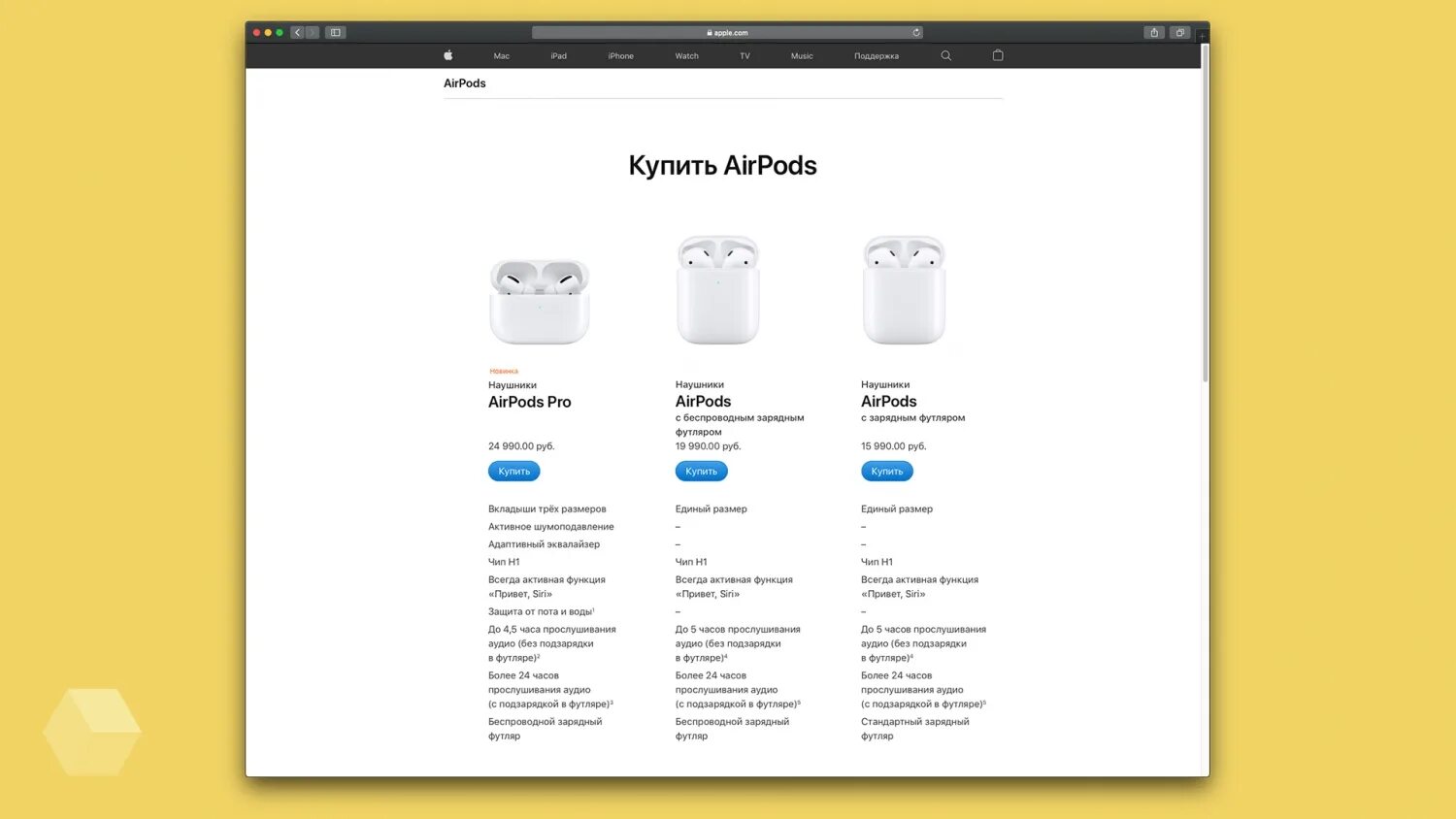
Task: Minimize the Safari window with yellow button
Action: [x=268, y=32]
